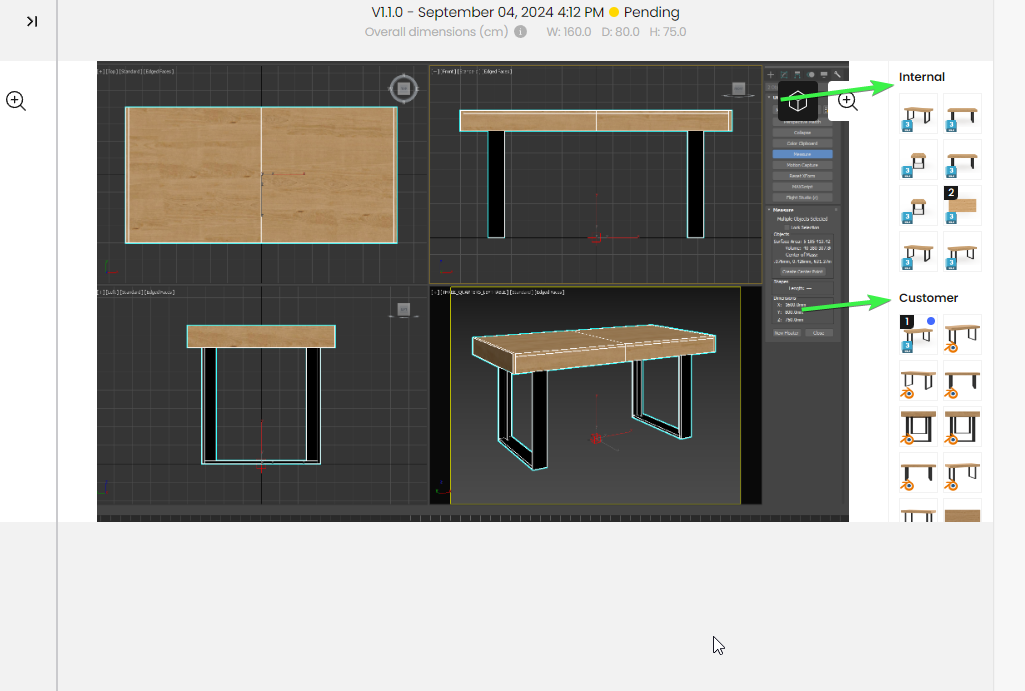Select the Utilities wrench tab in command panel

tap(836, 74)
